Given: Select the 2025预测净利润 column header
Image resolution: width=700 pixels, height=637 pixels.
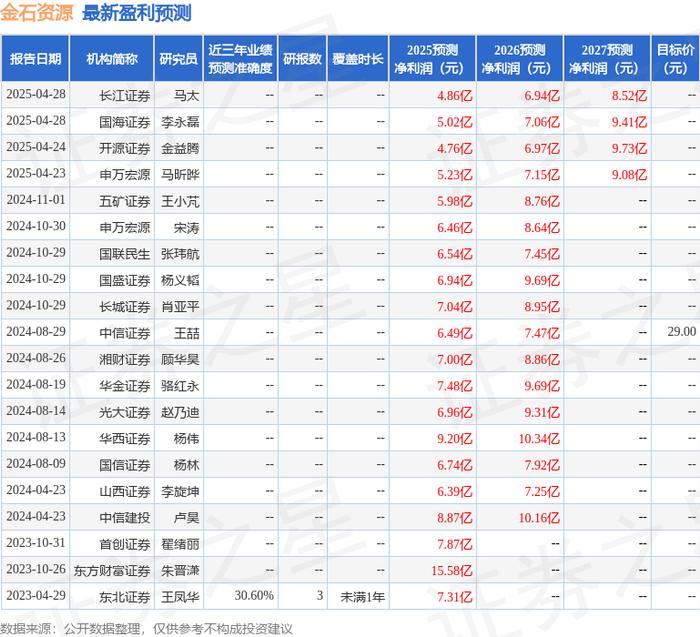Looking at the screenshot, I should tap(432, 58).
